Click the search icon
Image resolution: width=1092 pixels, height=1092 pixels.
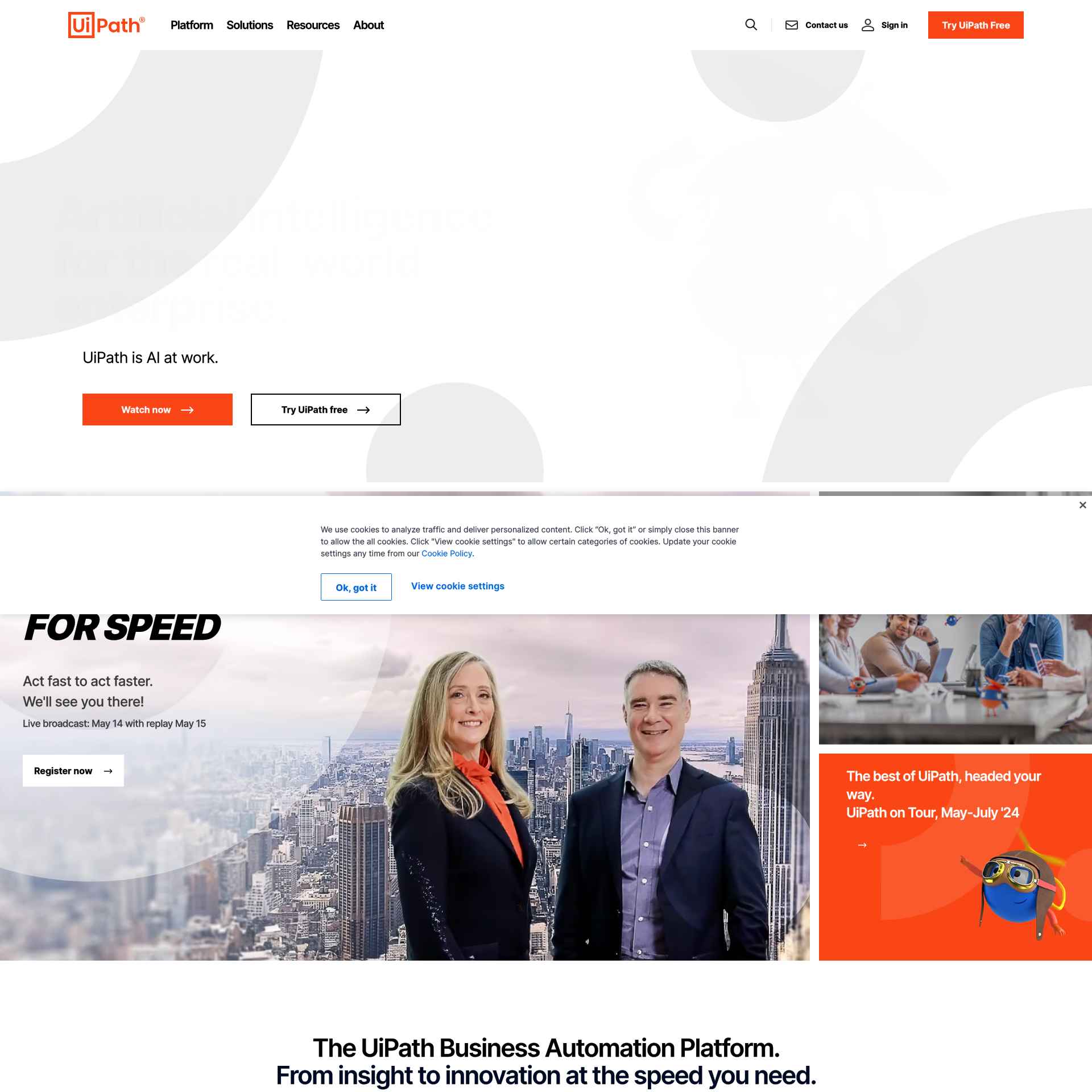tap(751, 25)
